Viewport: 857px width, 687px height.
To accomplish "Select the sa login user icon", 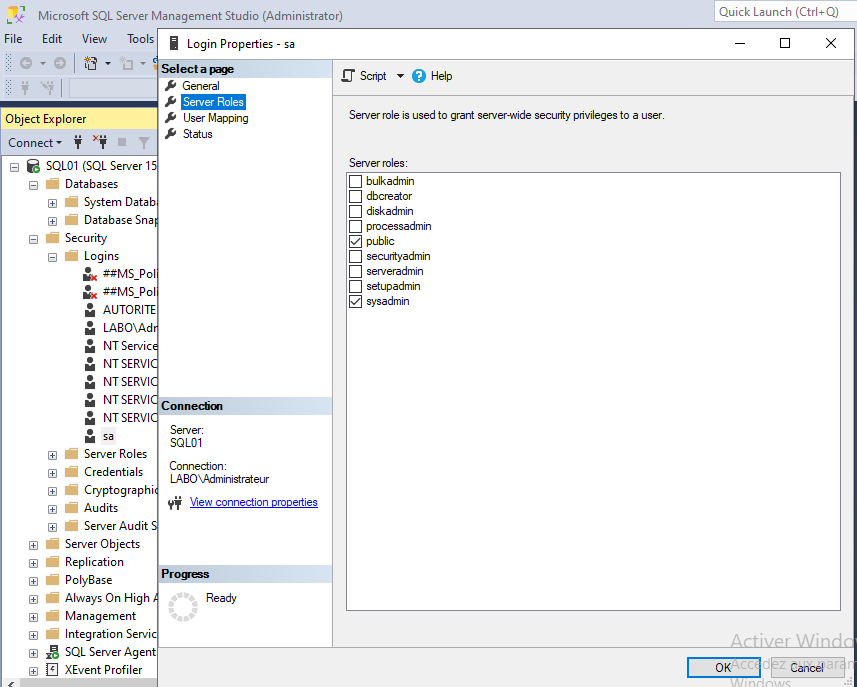I will (x=90, y=436).
